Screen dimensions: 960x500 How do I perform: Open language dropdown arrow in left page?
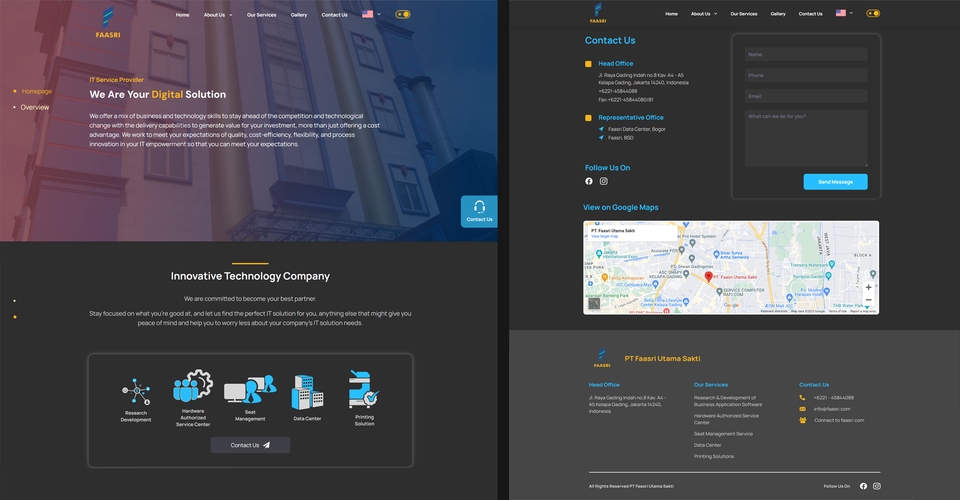tap(378, 14)
